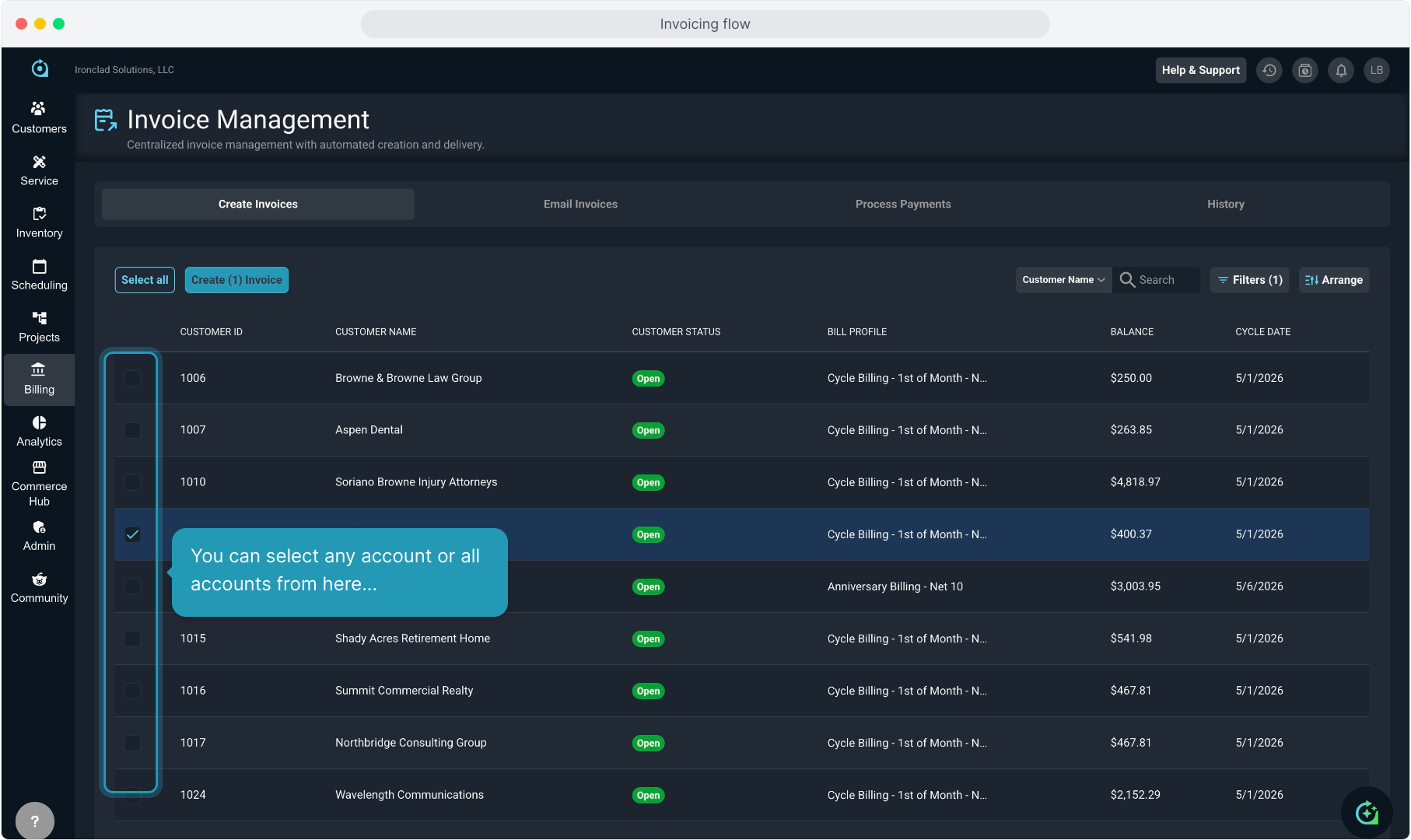Tick the checkbox for the $3,003.95 row
Screen dimensions: 1411x840
tap(133, 586)
